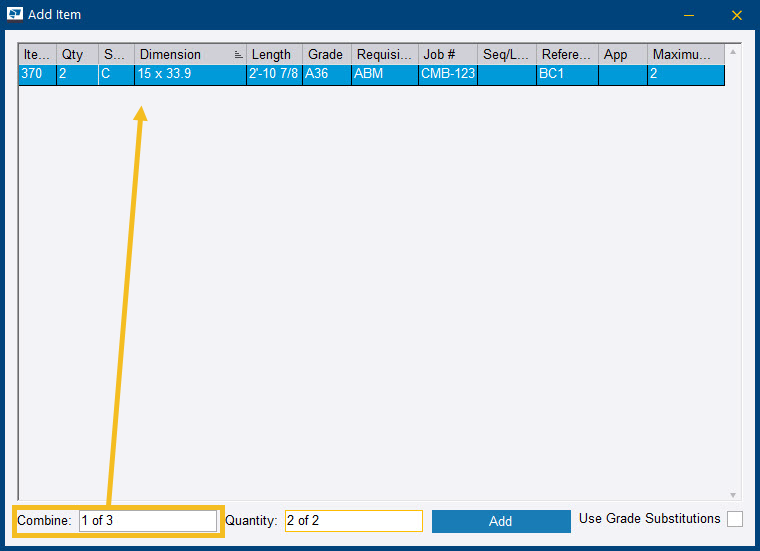Click the A36 grade cell

327,75
